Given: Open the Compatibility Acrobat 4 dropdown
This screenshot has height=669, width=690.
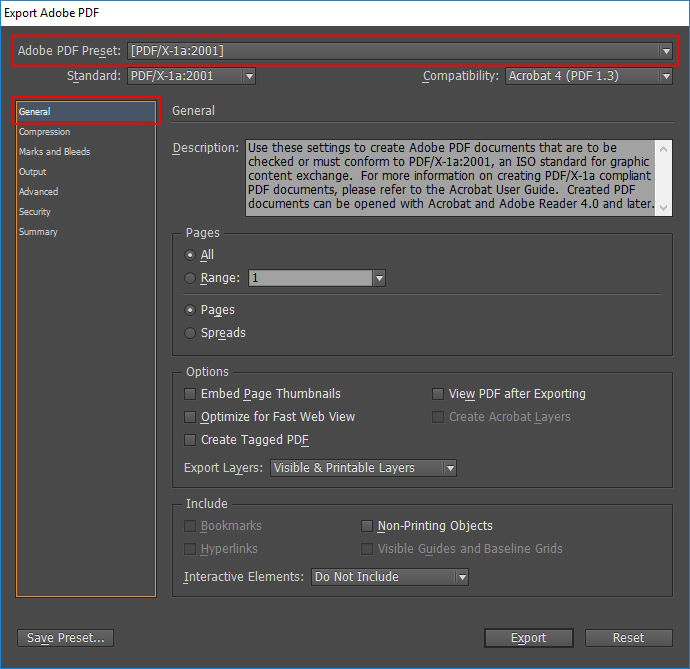Looking at the screenshot, I should point(589,76).
